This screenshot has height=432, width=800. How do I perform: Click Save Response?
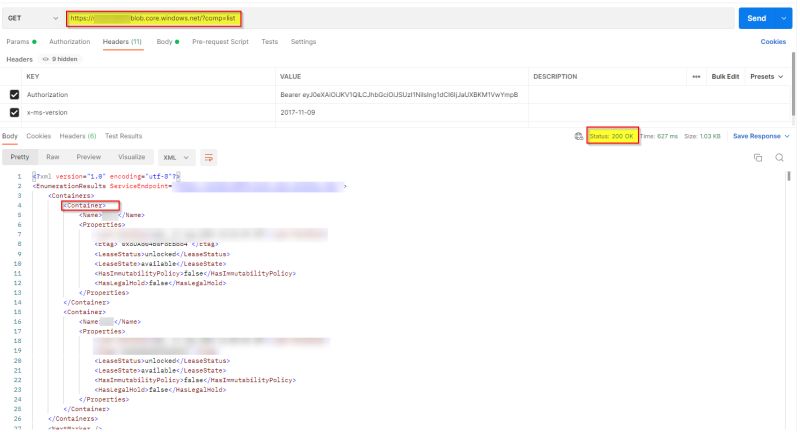pyautogui.click(x=757, y=136)
